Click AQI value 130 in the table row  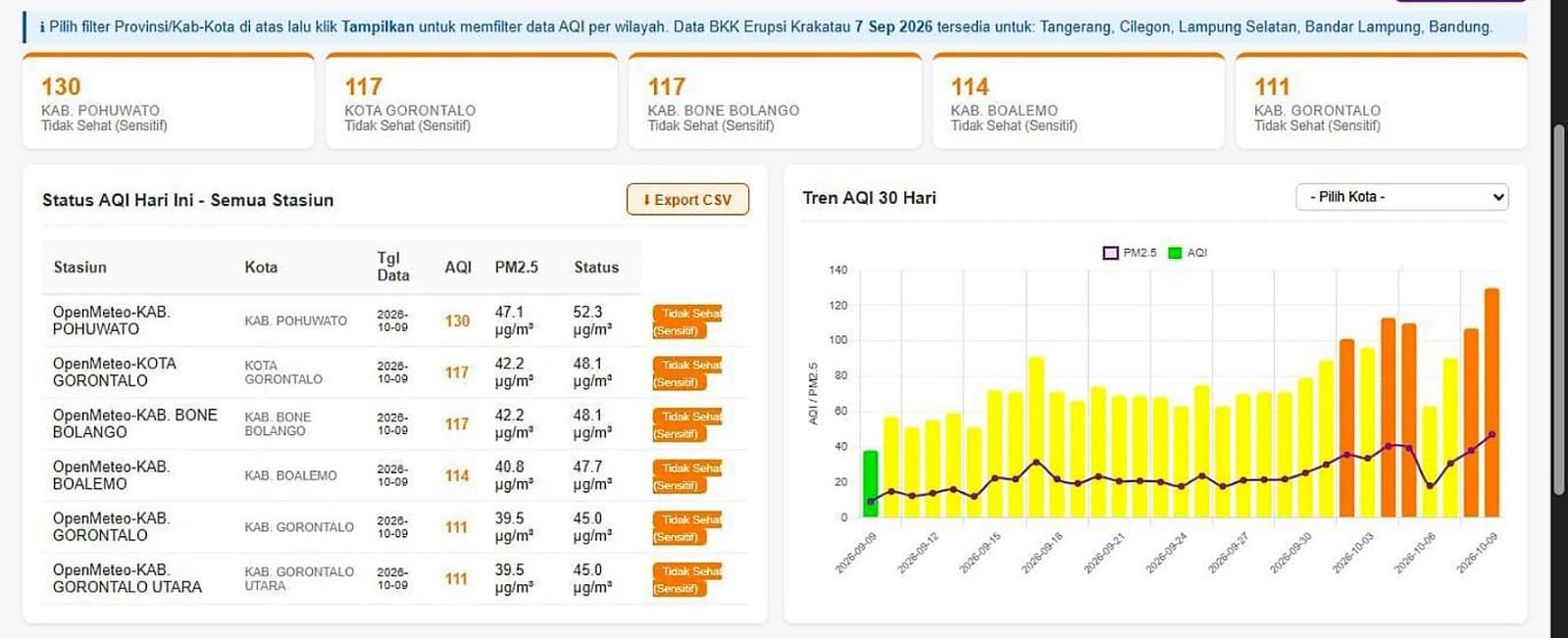(457, 321)
